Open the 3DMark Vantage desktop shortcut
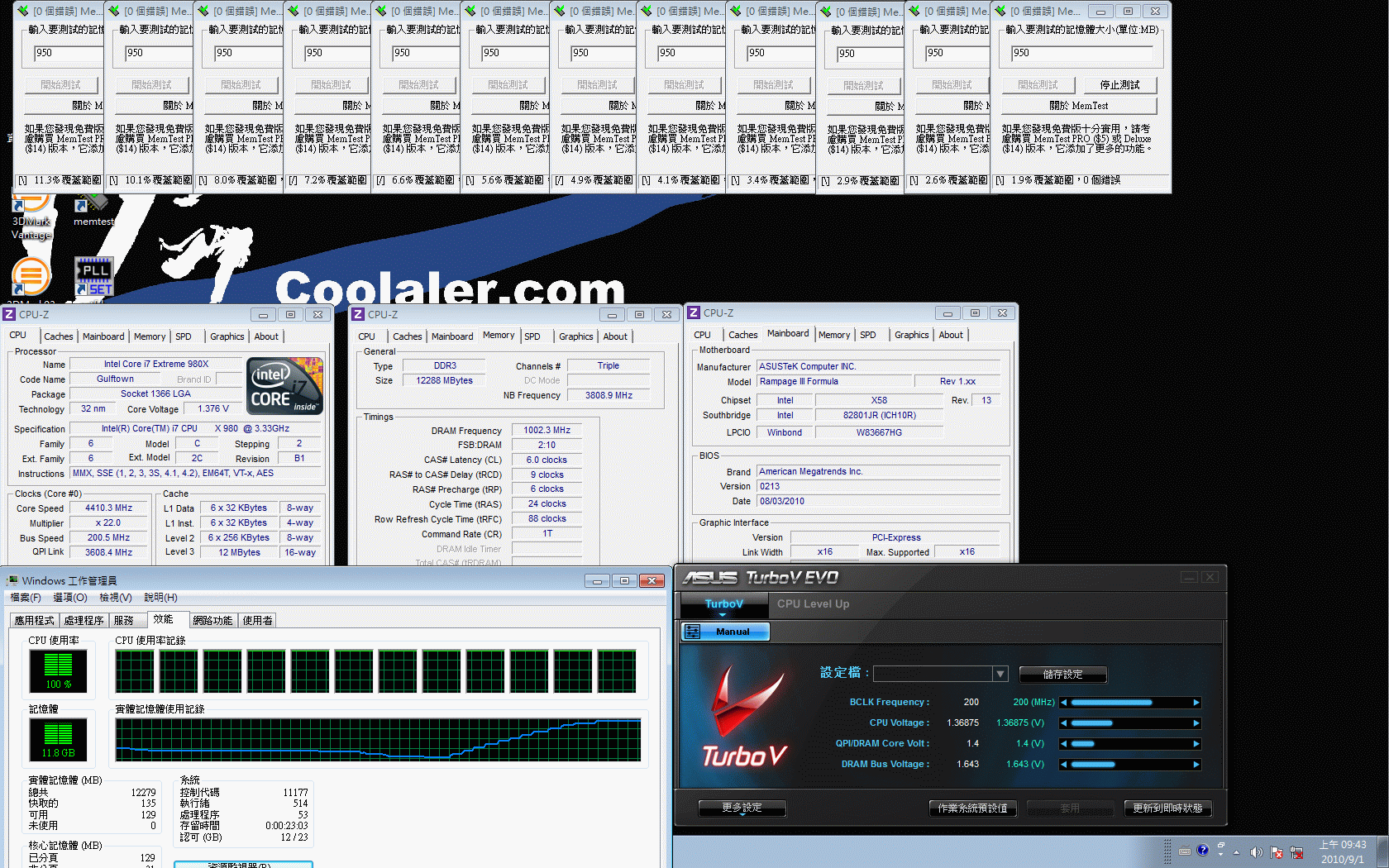 (31, 217)
